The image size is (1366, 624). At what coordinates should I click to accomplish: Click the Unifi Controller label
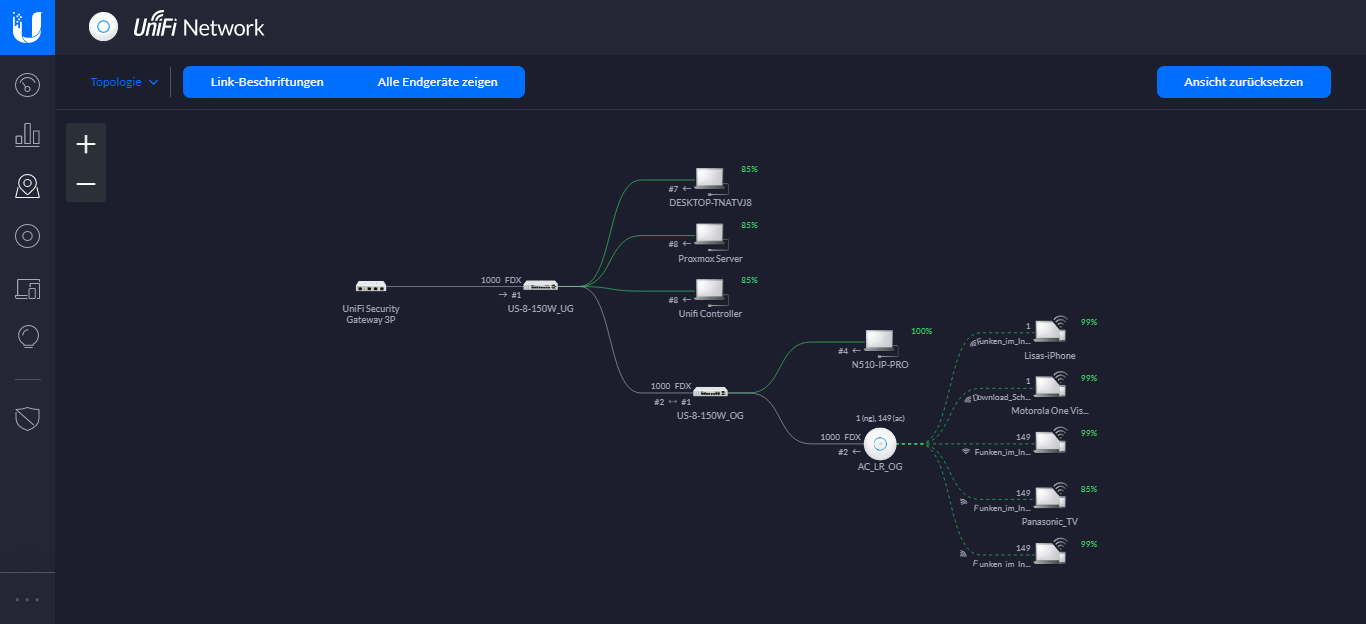point(710,314)
